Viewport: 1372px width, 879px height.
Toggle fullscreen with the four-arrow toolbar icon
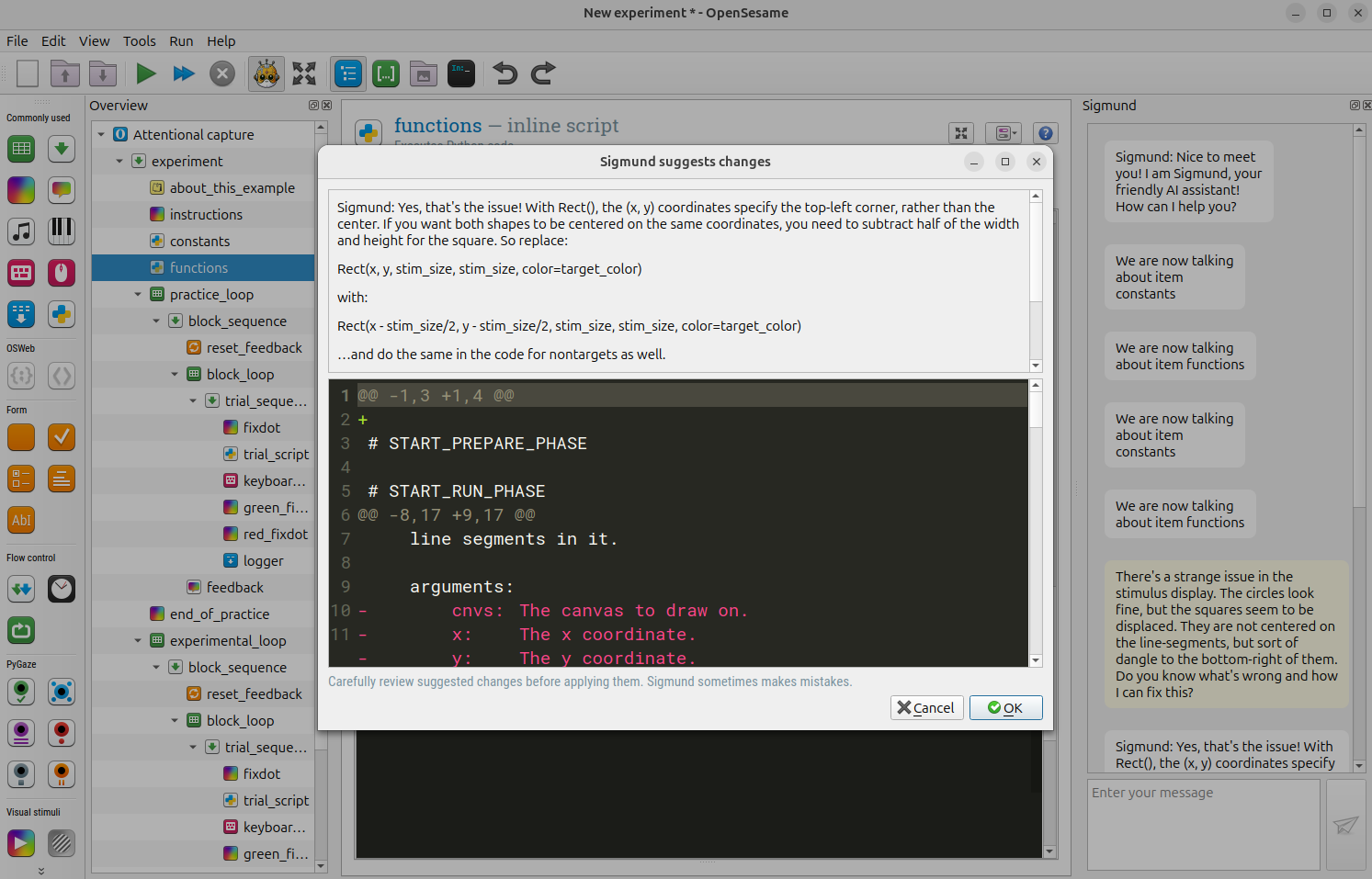[304, 73]
